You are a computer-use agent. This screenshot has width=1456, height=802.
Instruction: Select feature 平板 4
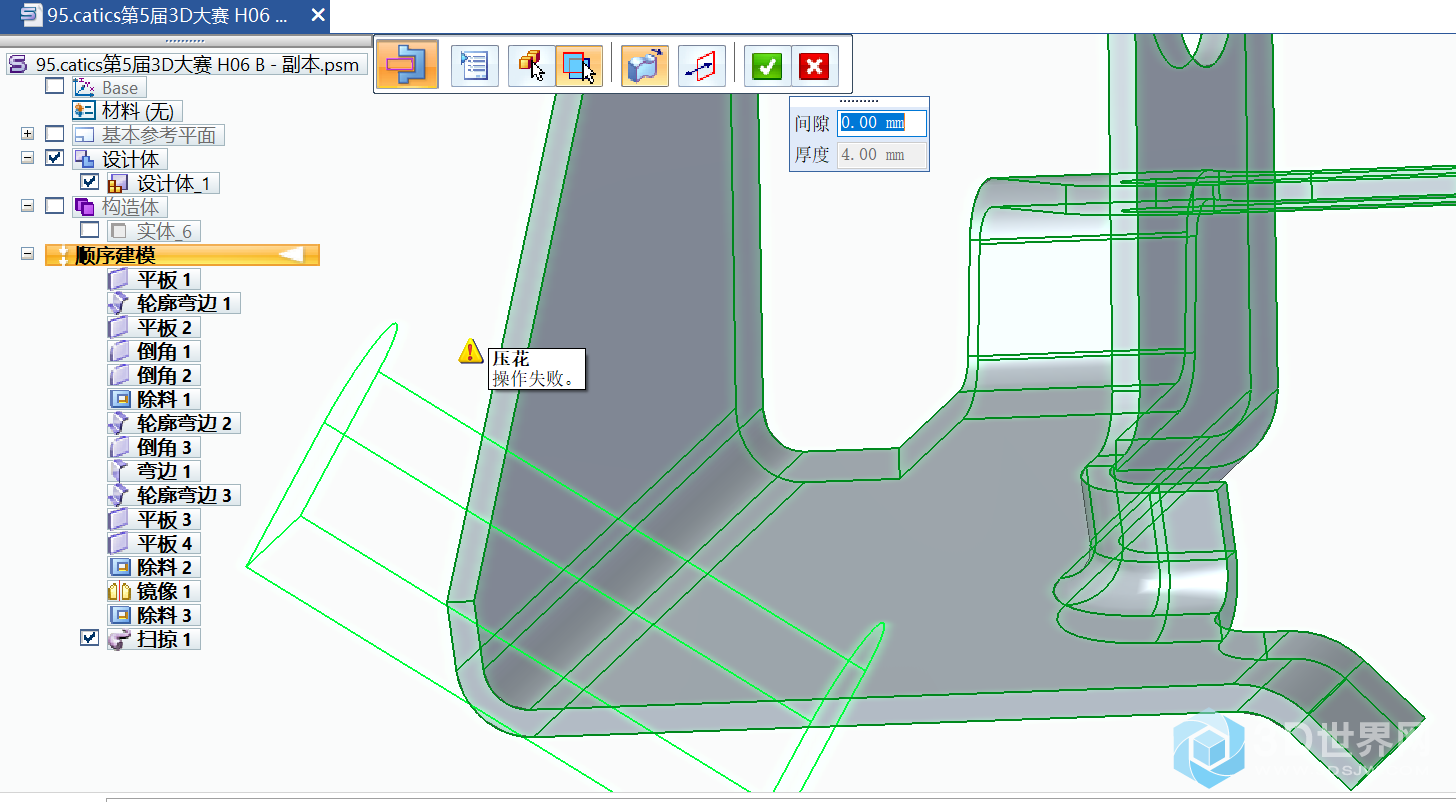154,543
